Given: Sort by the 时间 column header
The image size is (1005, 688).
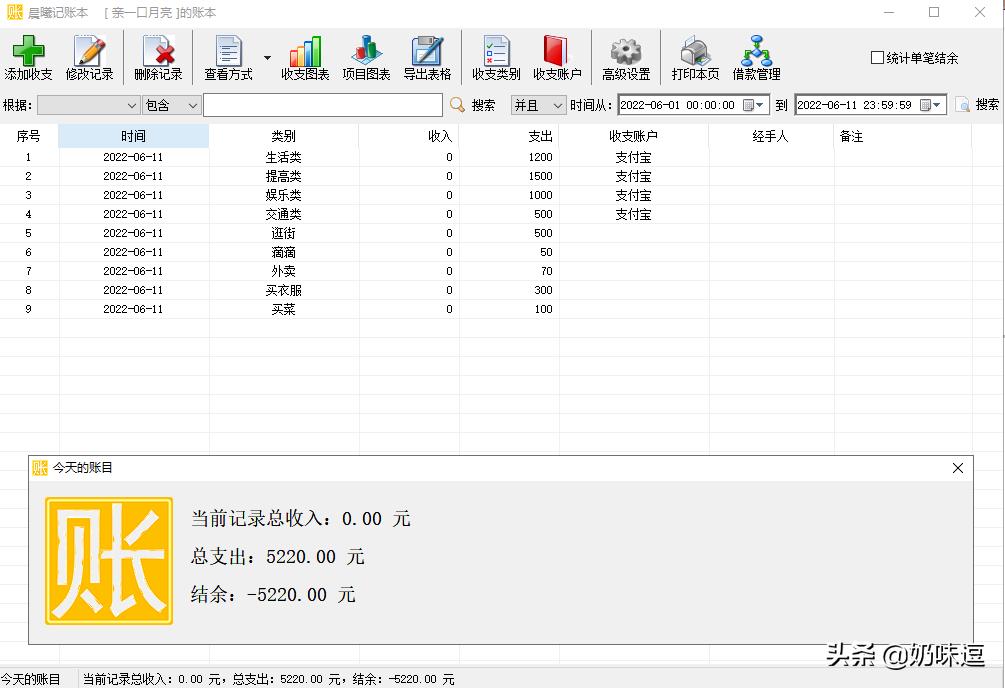Looking at the screenshot, I should pyautogui.click(x=133, y=136).
